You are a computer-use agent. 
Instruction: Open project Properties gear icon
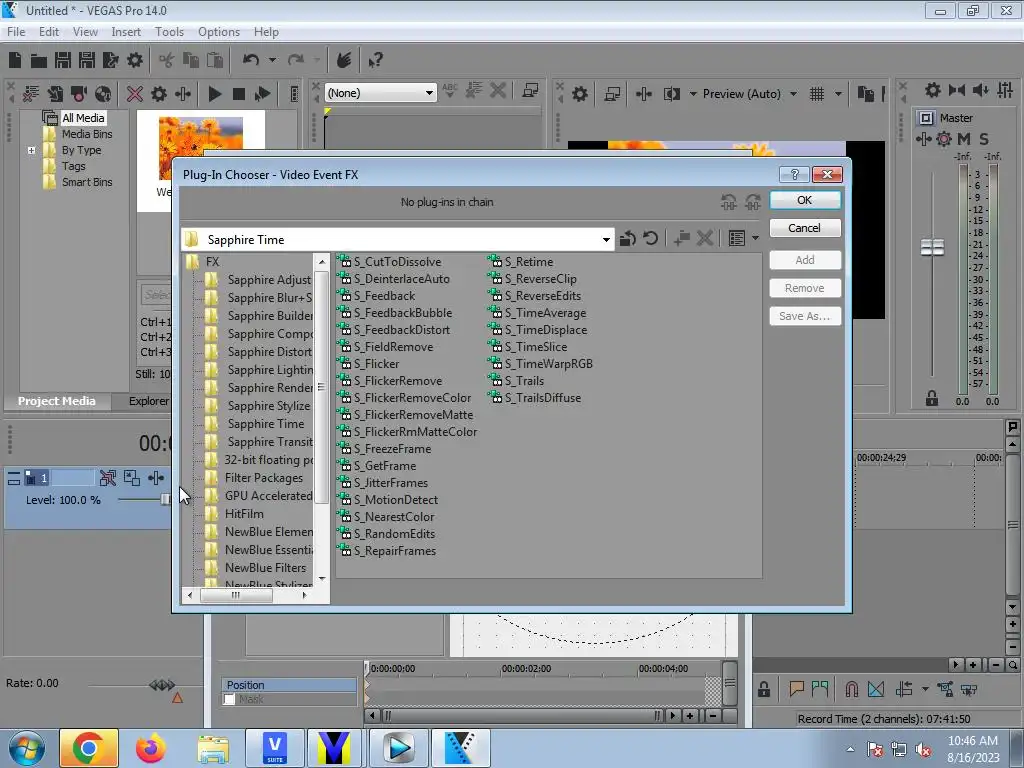pos(135,60)
